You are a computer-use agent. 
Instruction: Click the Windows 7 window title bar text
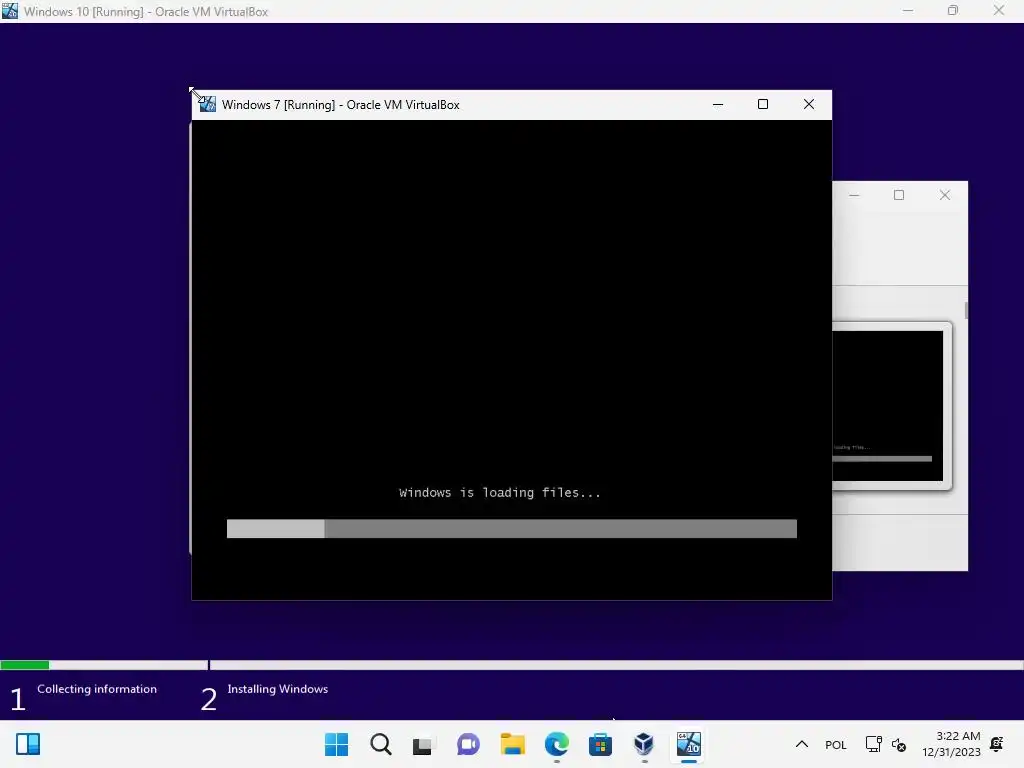(341, 105)
